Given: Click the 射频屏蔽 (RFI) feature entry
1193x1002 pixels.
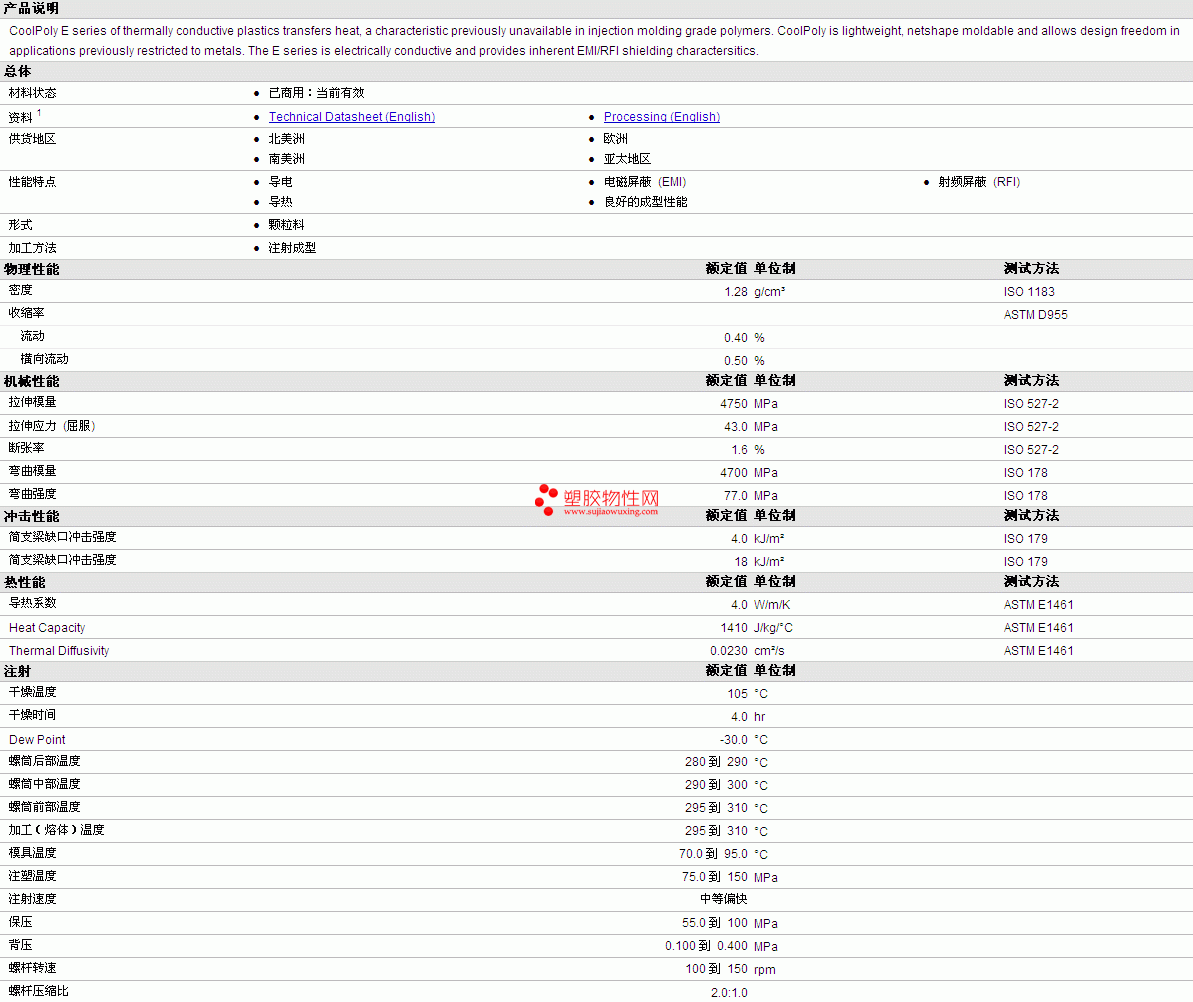Looking at the screenshot, I should pos(979,182).
